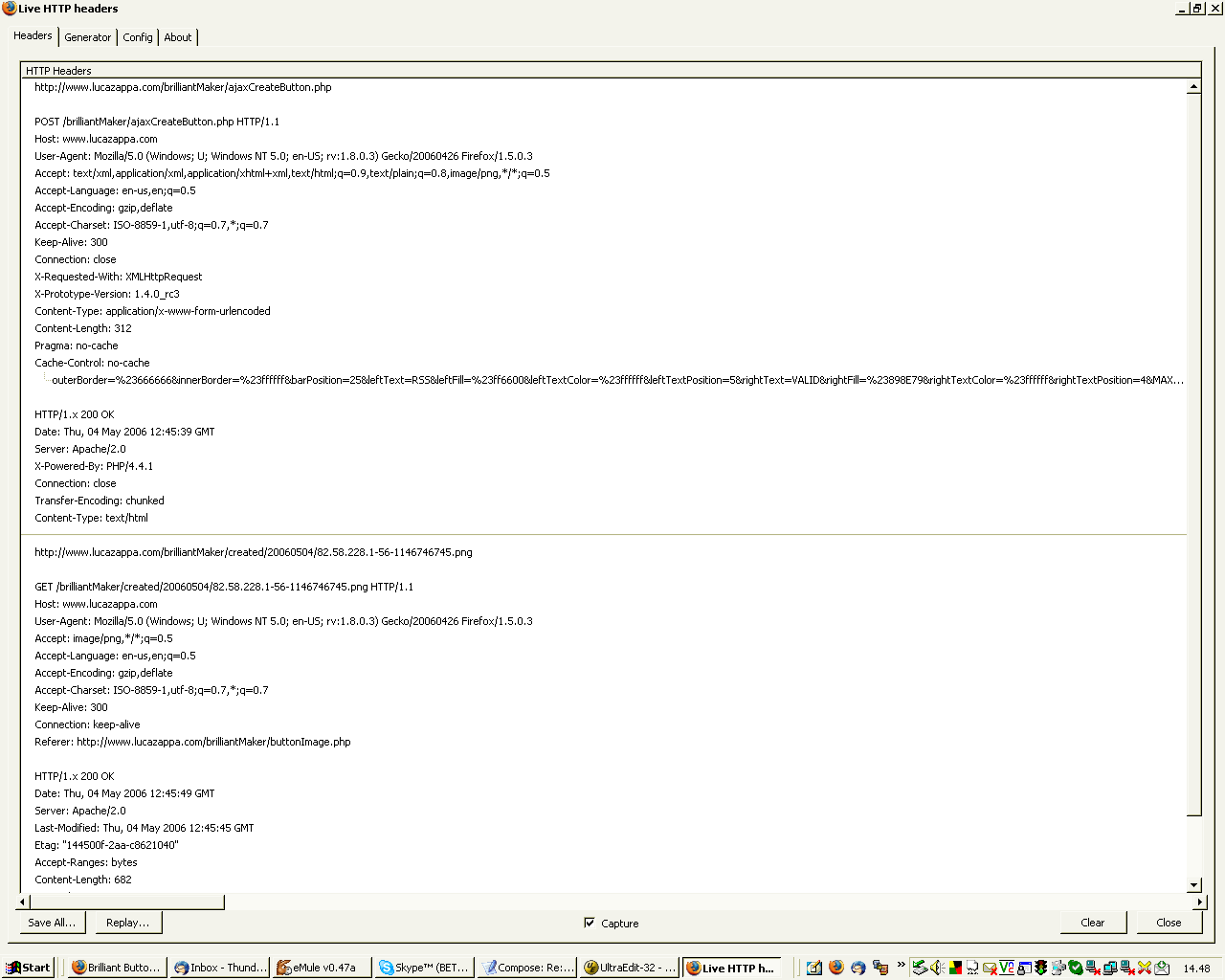
Task: Expand the hidden quick launch chevron
Action: (901, 965)
